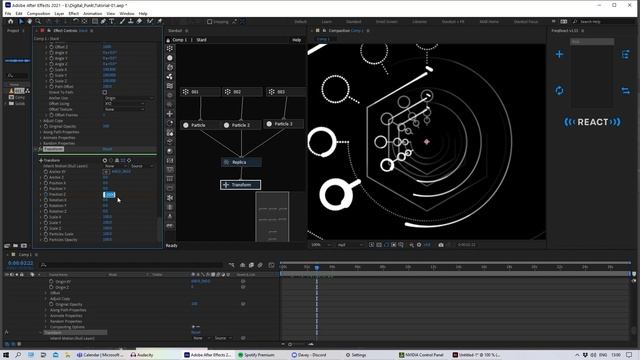Add a Transform node from Stardust sidebar
Screen dimensions: 640x360
point(170,114)
